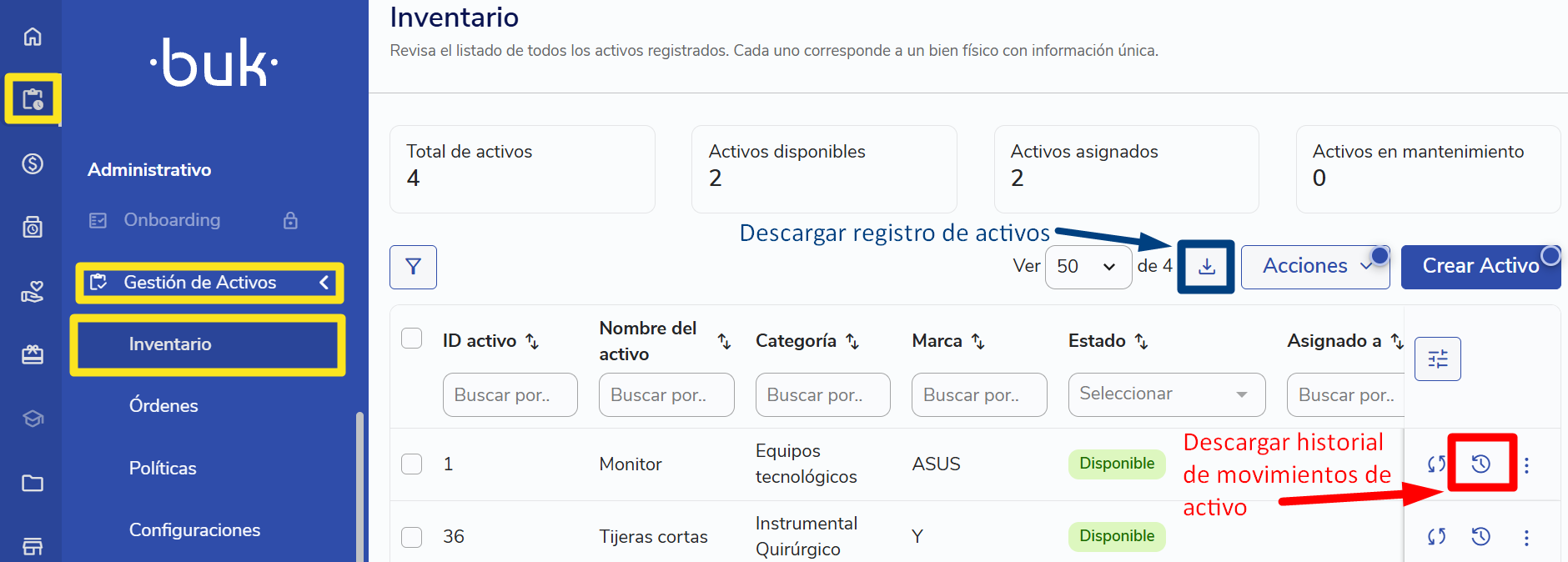Open the home icon in left rail
This screenshot has width=1568, height=562.
coord(33,37)
